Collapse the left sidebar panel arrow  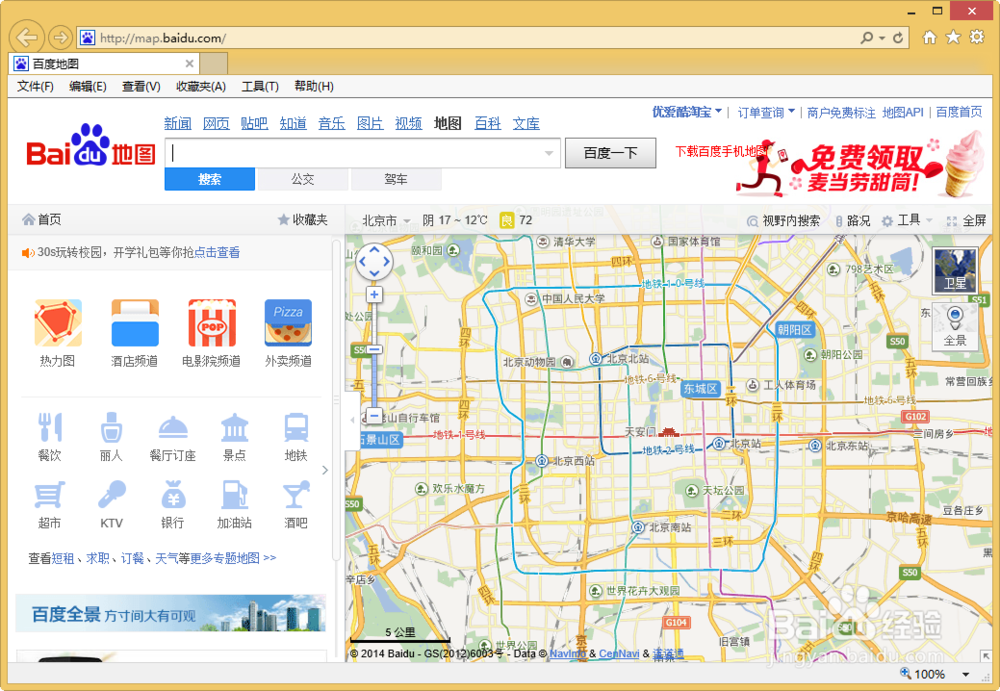pyautogui.click(x=352, y=420)
